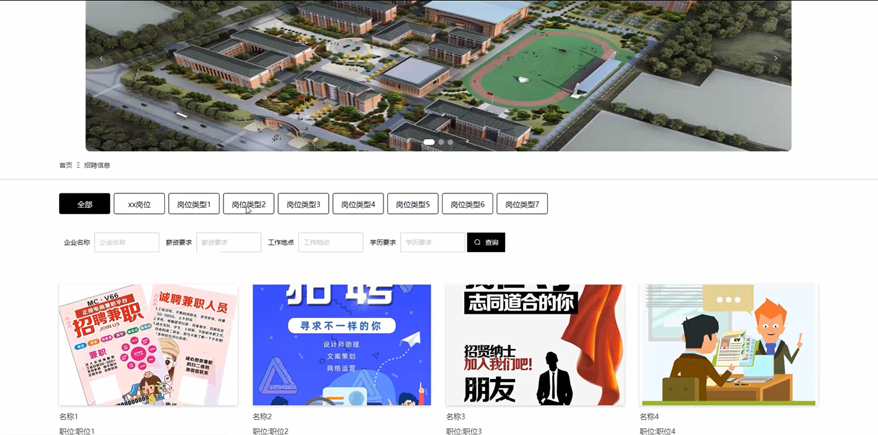This screenshot has height=435, width=878.
Task: Select the first carousel indicator dot
Action: click(x=429, y=142)
